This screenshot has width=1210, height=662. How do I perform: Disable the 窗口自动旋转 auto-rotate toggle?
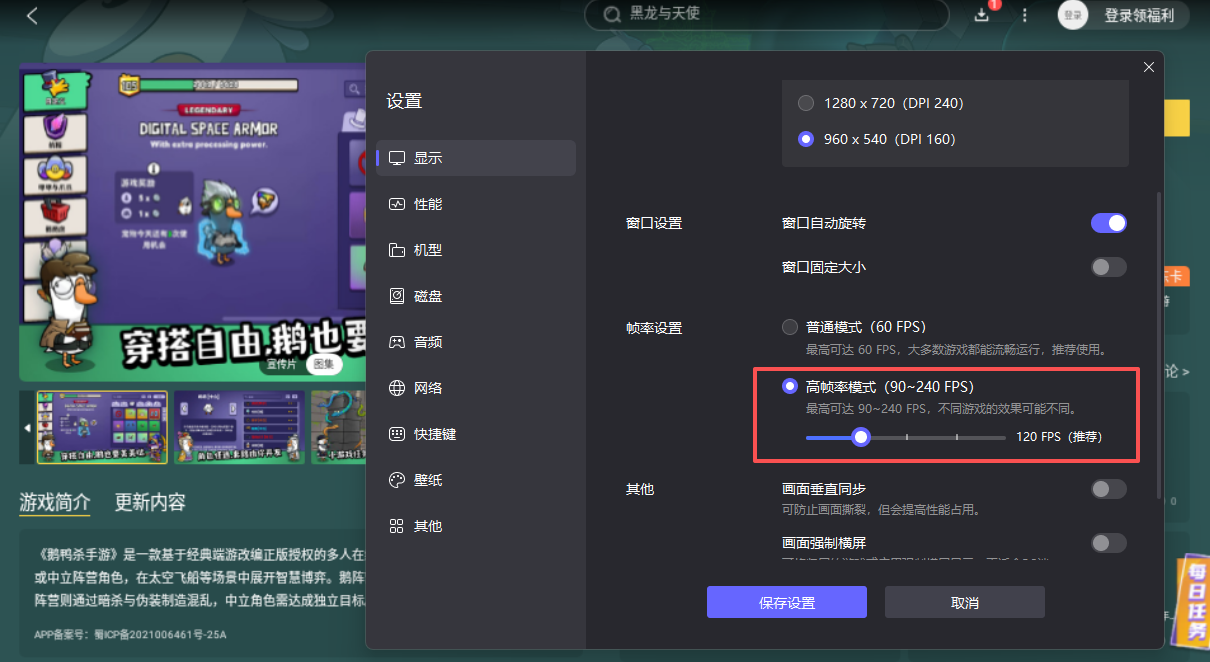[x=1108, y=223]
